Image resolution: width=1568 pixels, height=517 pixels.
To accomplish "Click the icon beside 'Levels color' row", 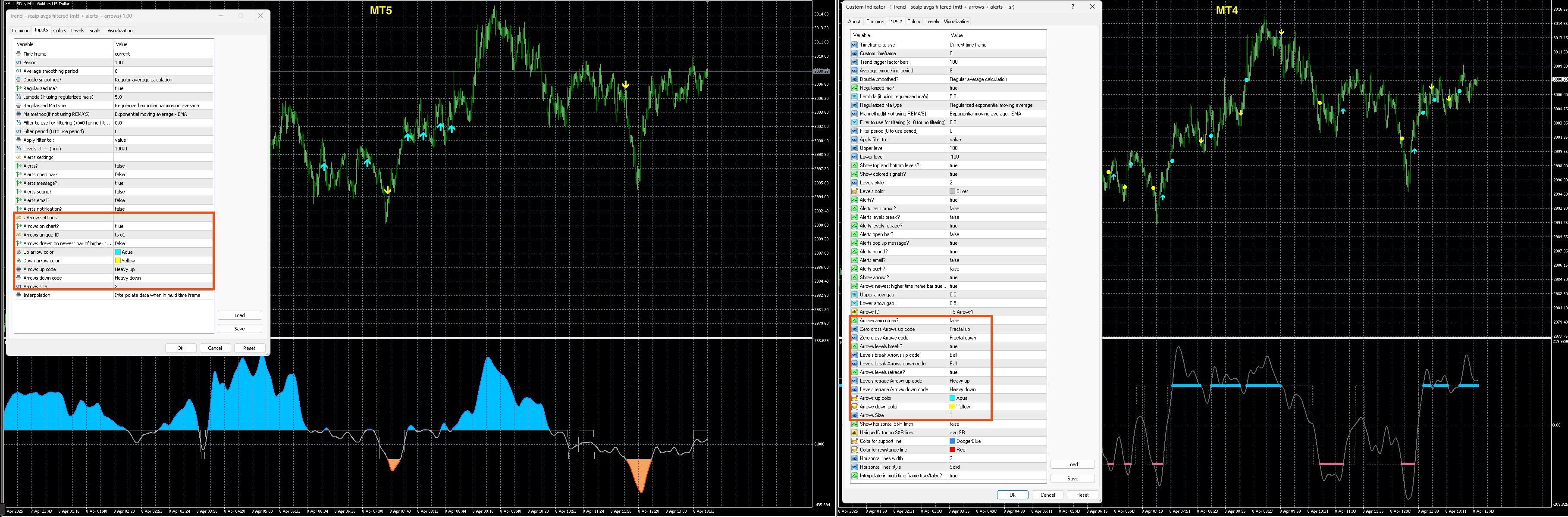I will [855, 191].
